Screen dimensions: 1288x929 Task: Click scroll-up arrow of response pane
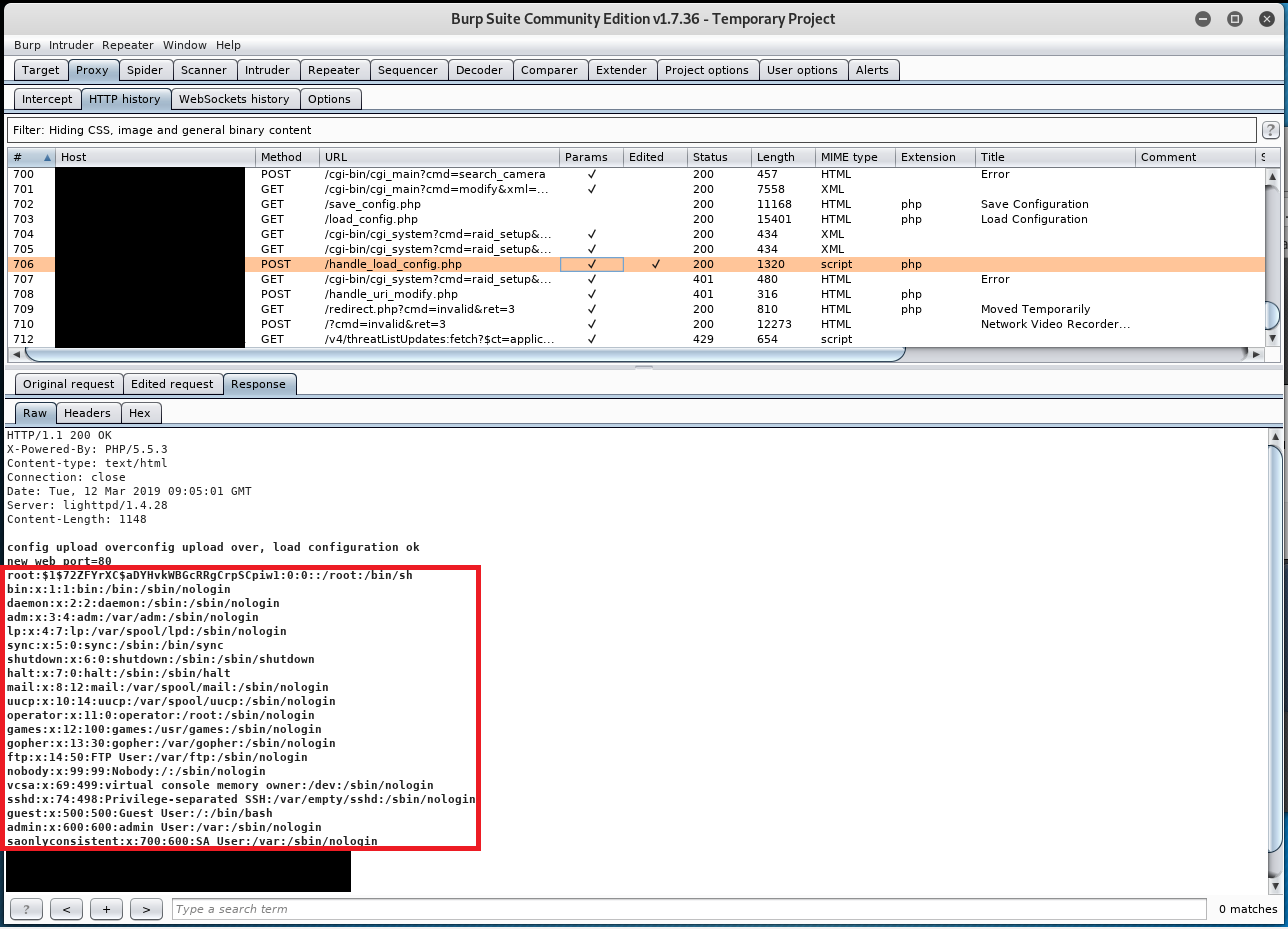(1273, 437)
